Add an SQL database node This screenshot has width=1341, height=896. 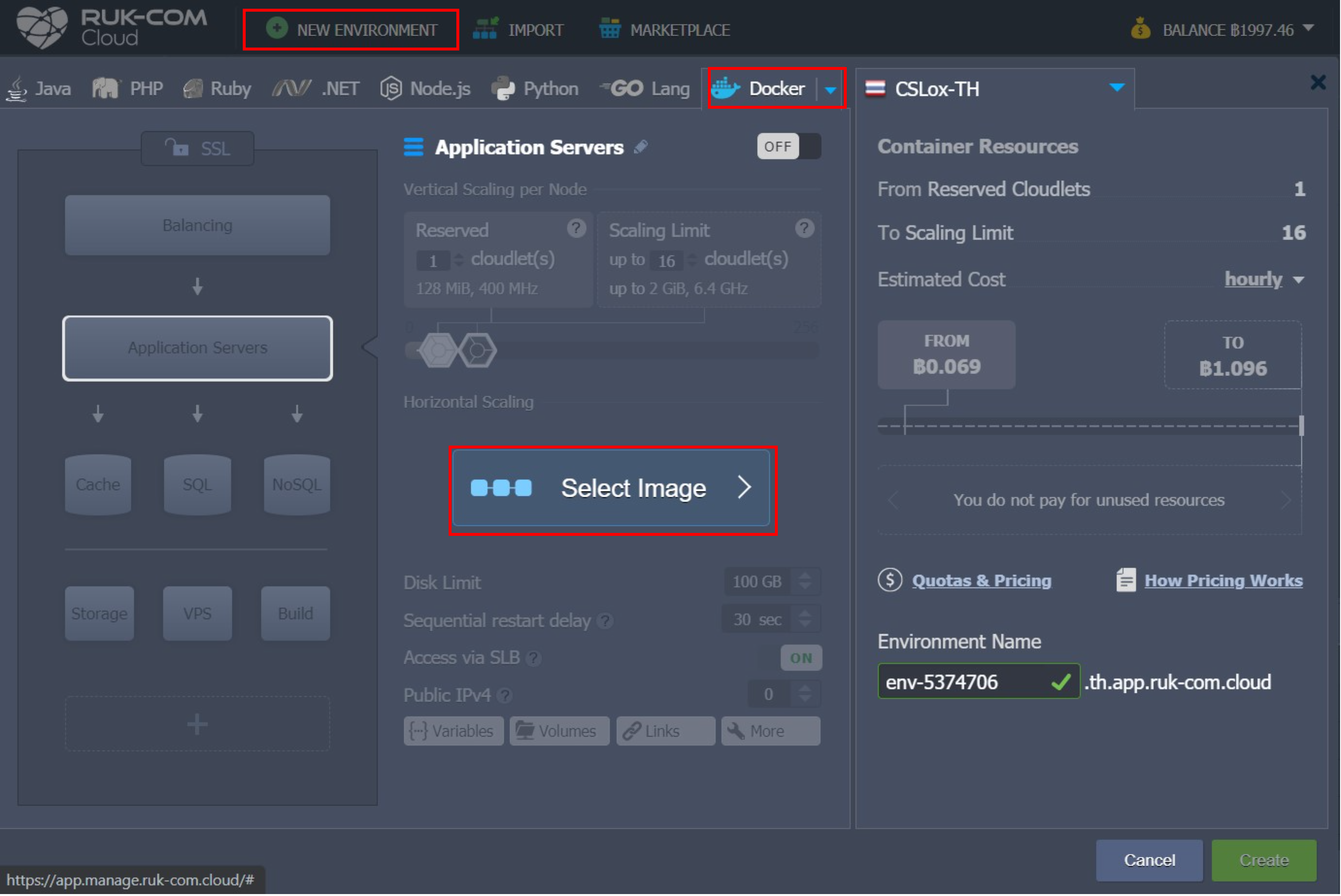point(197,485)
